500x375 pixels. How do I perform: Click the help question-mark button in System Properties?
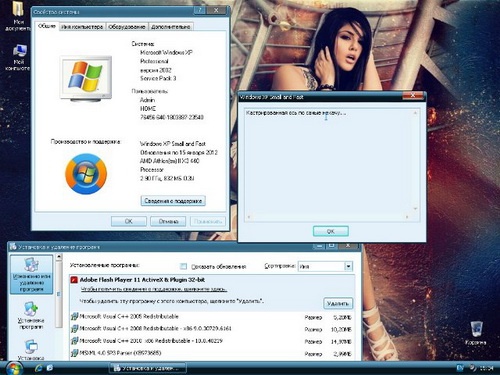point(199,10)
